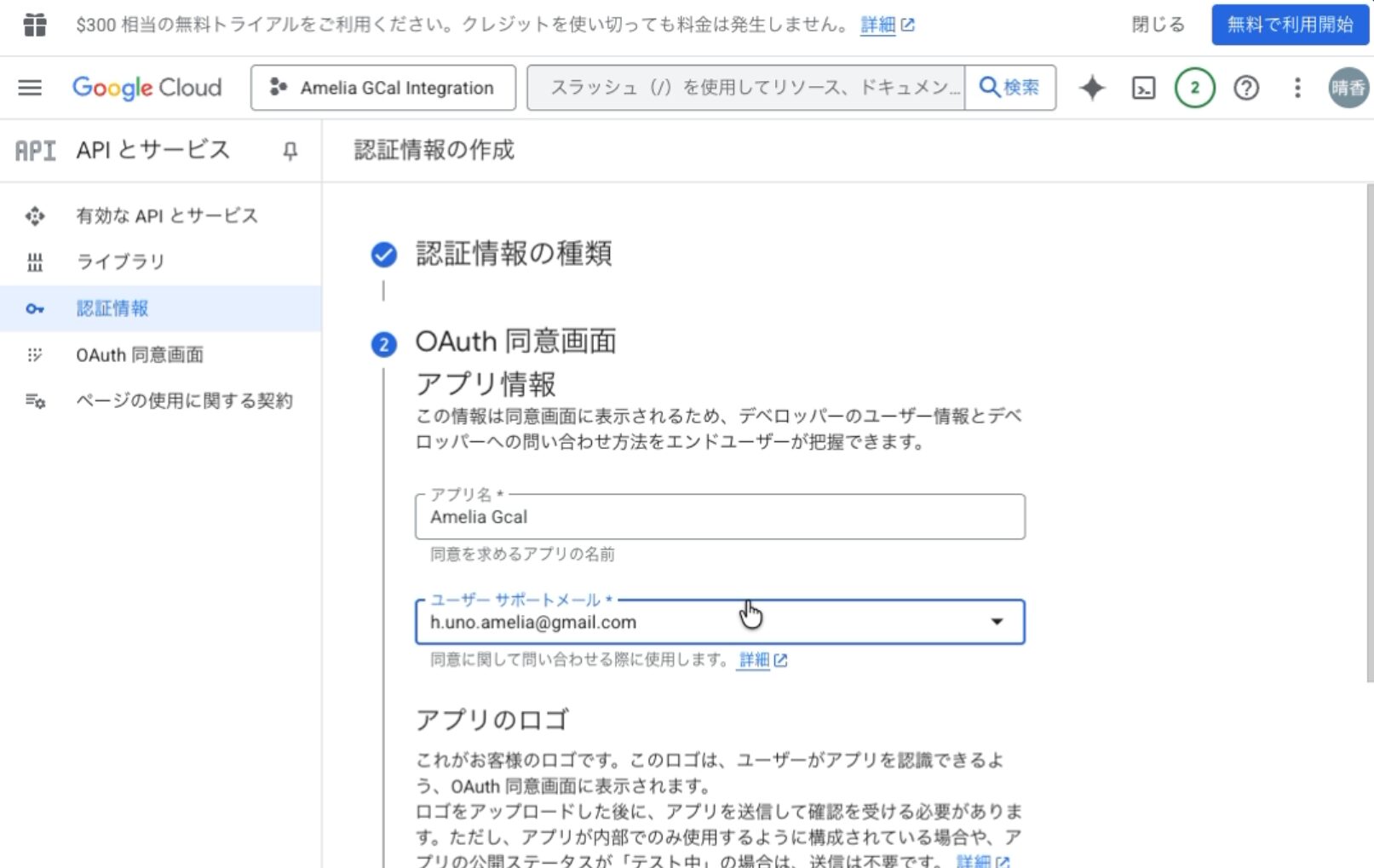1374x868 pixels.
Task: Click the 無料で利用開始 button
Action: 1290,25
